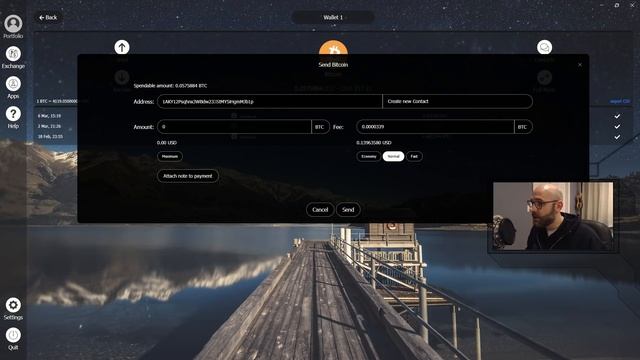Image resolution: width=640 pixels, height=360 pixels.
Task: Click Attach note to payment
Action: pyautogui.click(x=188, y=176)
